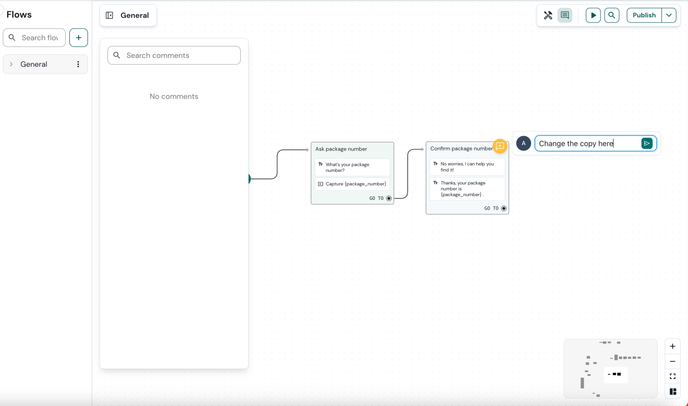The width and height of the screenshot is (688, 406).
Task: Expand the General flow folder chevron
Action: (x=12, y=64)
